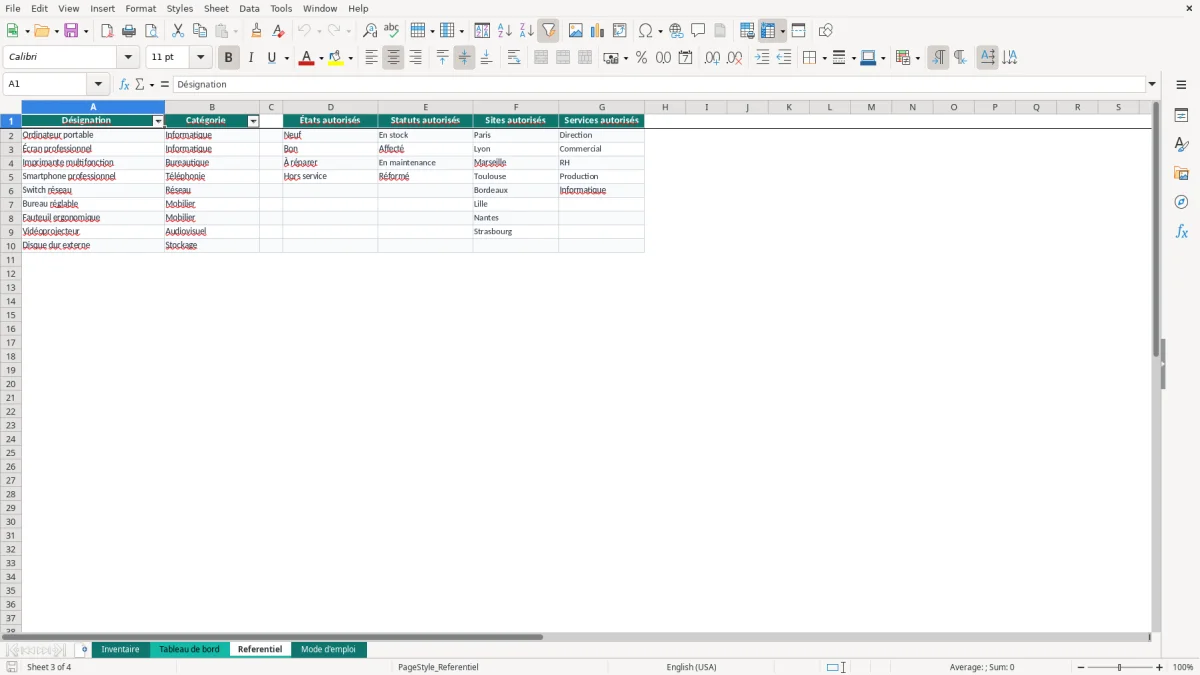
Task: Toggle the AutoFilter button
Action: tap(548, 30)
